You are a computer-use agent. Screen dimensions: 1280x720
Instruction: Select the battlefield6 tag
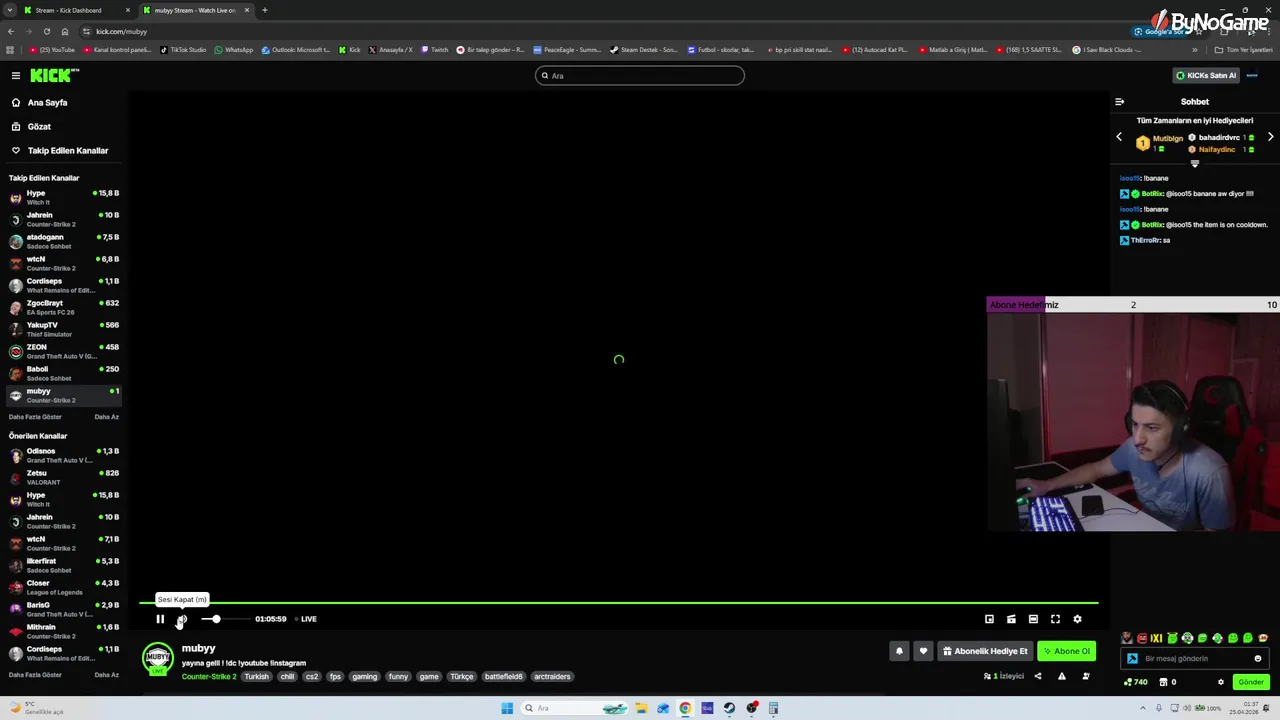click(504, 677)
